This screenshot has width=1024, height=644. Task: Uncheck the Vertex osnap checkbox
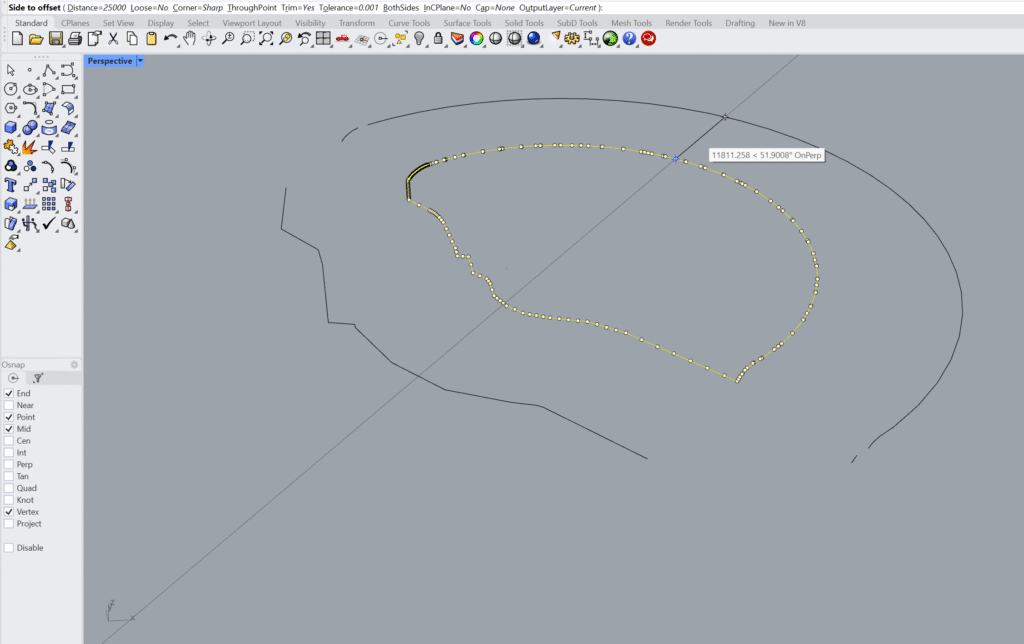click(x=9, y=512)
